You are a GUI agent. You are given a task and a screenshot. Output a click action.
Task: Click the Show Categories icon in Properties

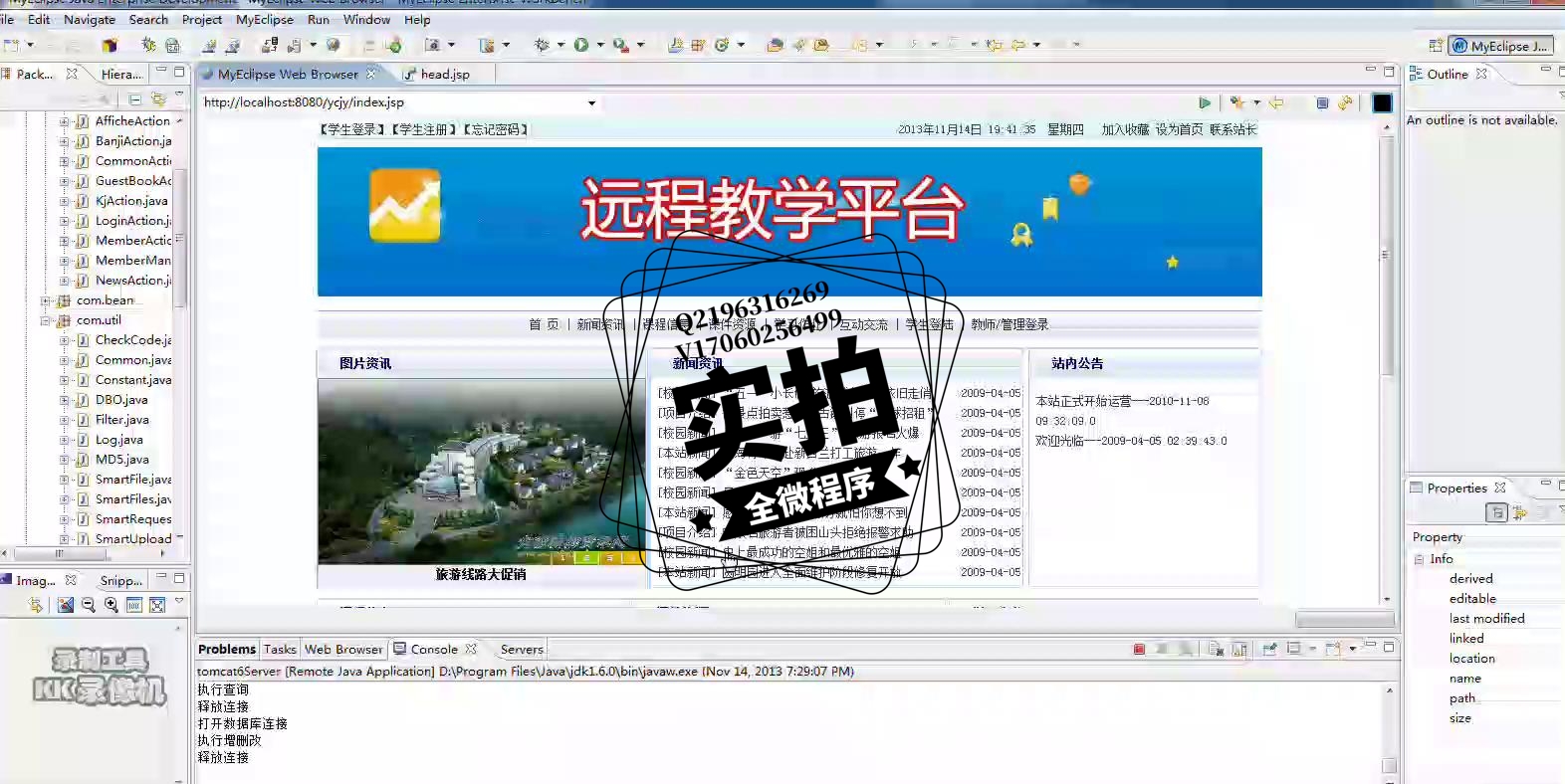[x=1496, y=512]
